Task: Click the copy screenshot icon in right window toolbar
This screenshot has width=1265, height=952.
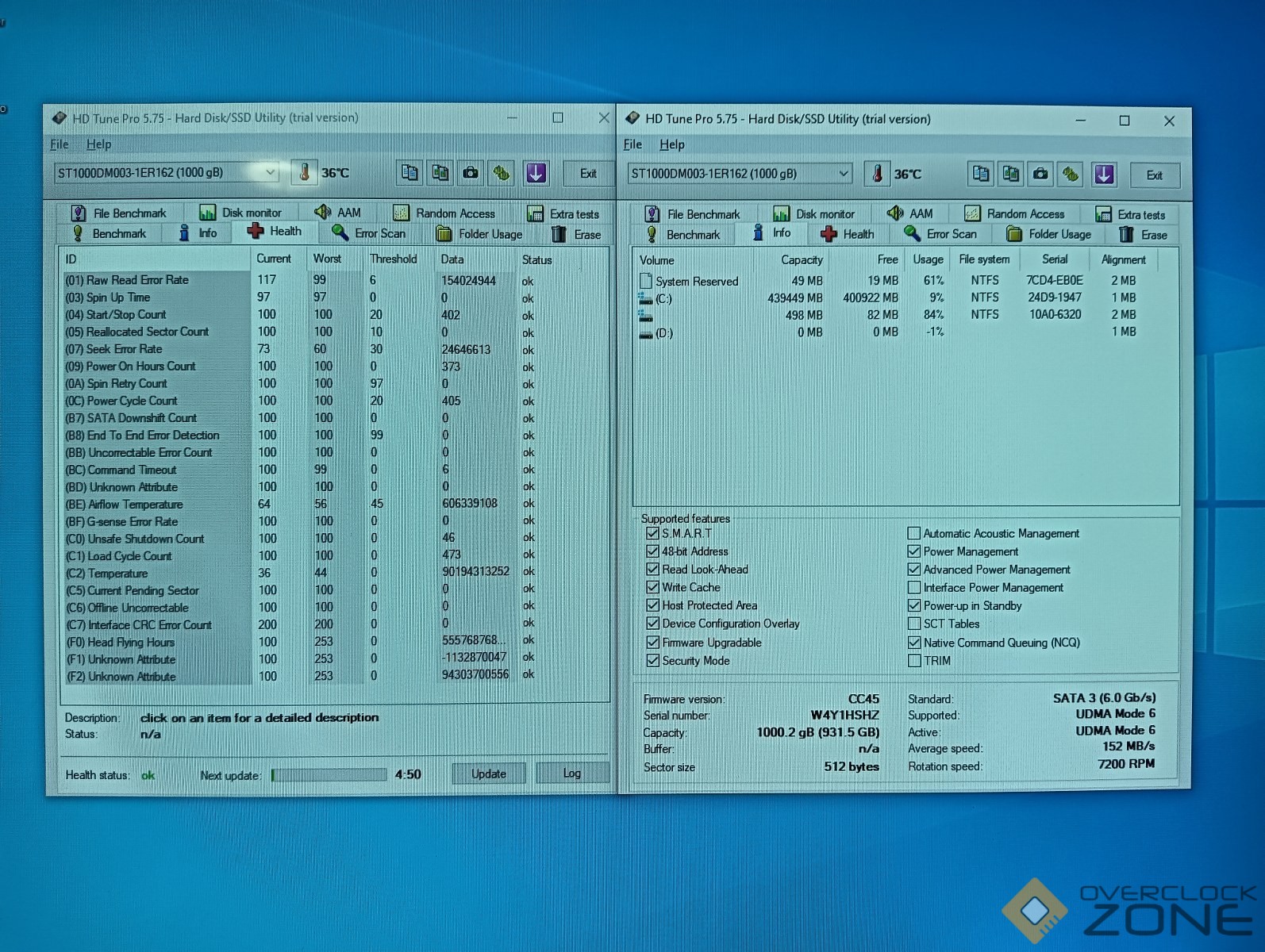Action: [1011, 175]
